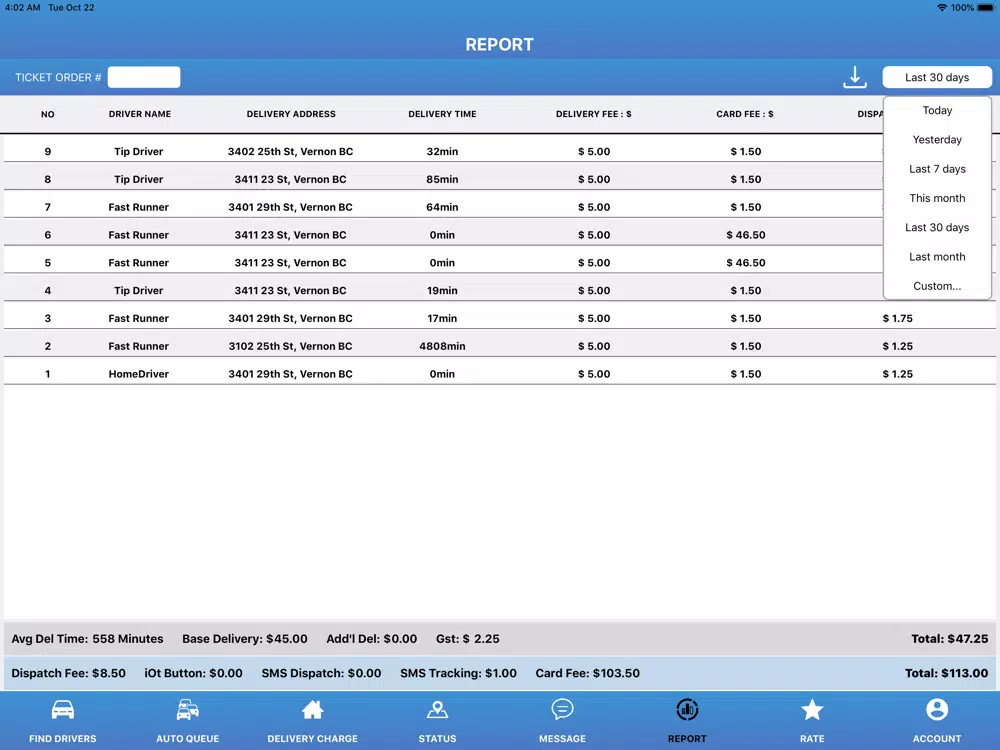Viewport: 1000px width, 750px height.
Task: Select row 2 address 3102 25th St
Action: [290, 346]
